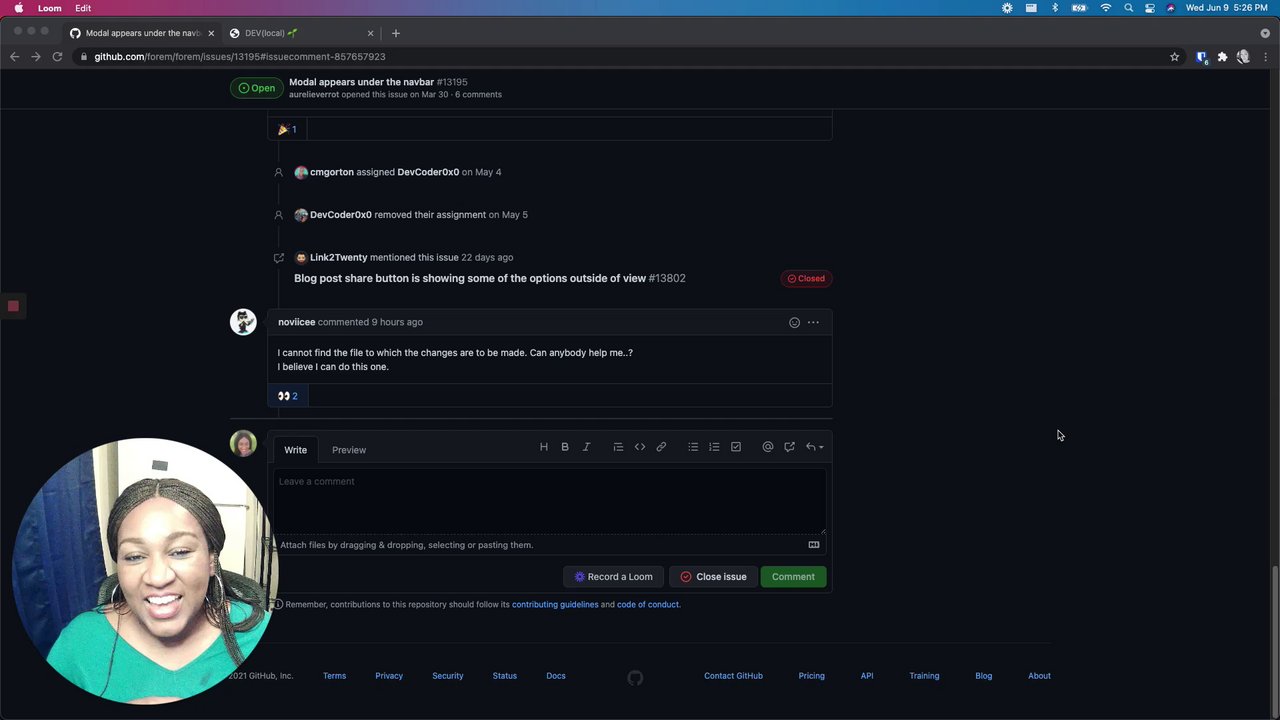
Task: Switch to the DEV(local) browser tab
Action: click(302, 33)
